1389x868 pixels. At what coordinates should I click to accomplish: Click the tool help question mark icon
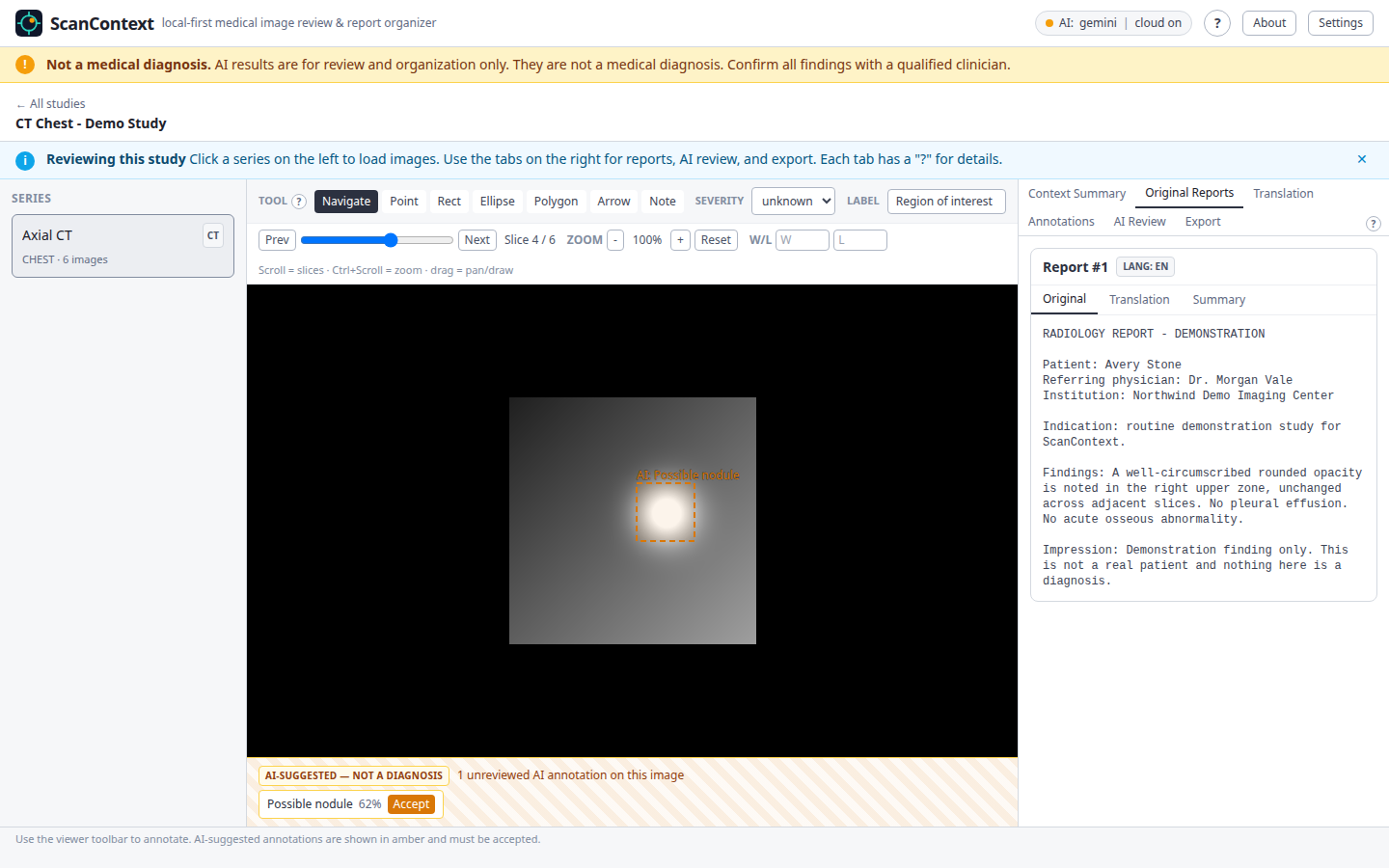[299, 202]
